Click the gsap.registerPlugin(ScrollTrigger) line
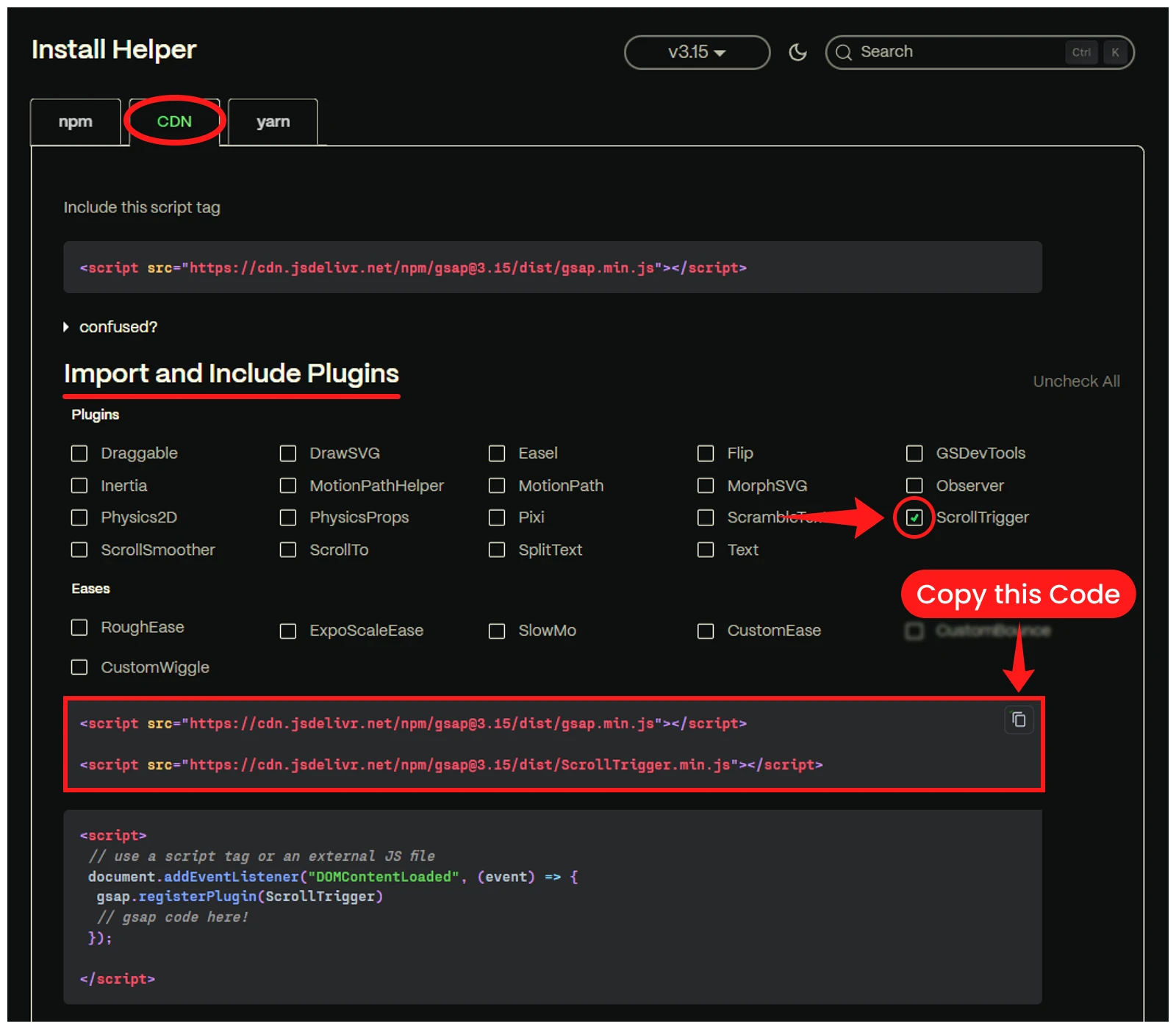This screenshot has height=1029, width=1176. (x=240, y=897)
